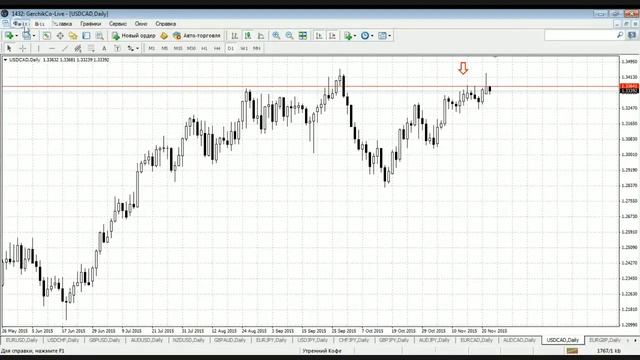Click the Новый ордер button
The image size is (640, 360).
(x=134, y=36)
